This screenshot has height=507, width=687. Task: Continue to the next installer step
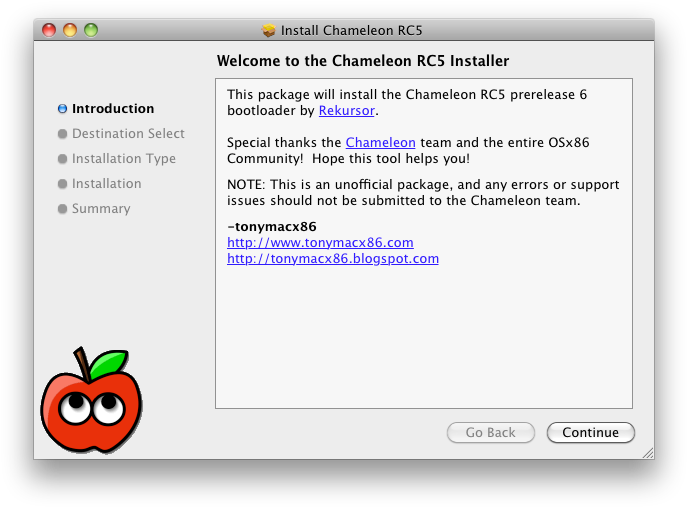591,433
